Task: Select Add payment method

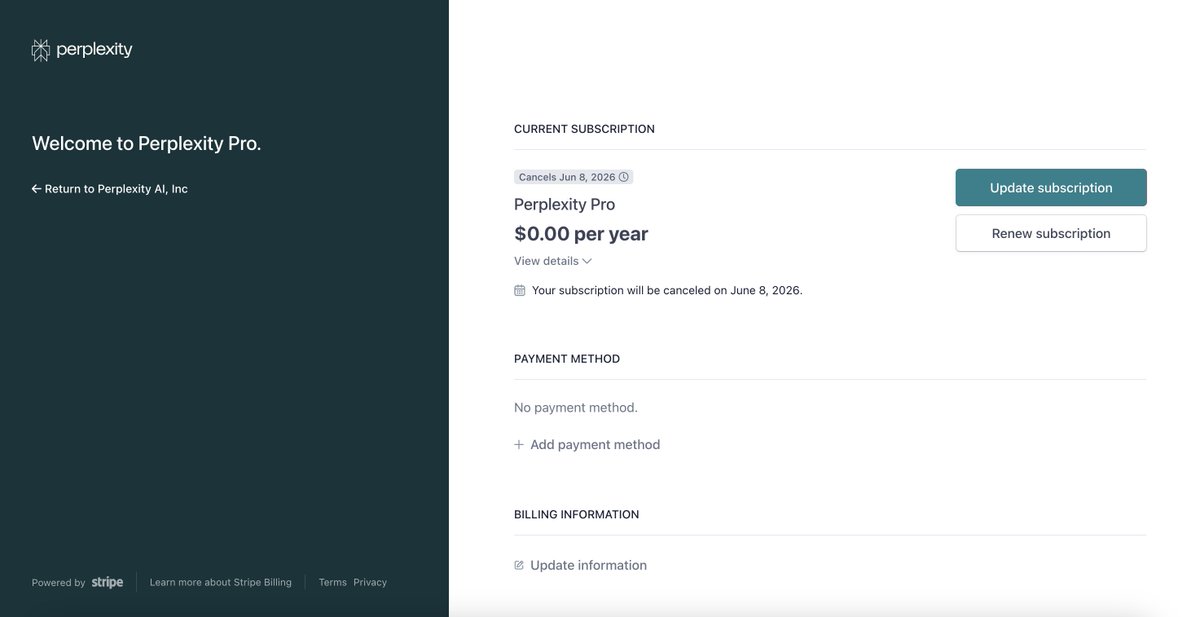Action: [x=595, y=445]
